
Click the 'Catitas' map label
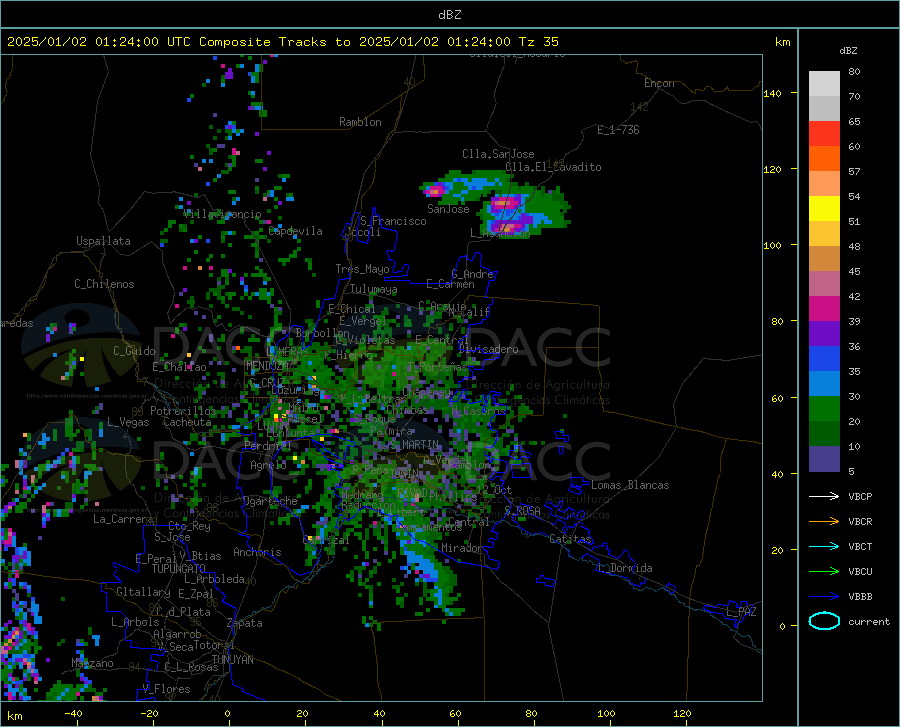571,538
